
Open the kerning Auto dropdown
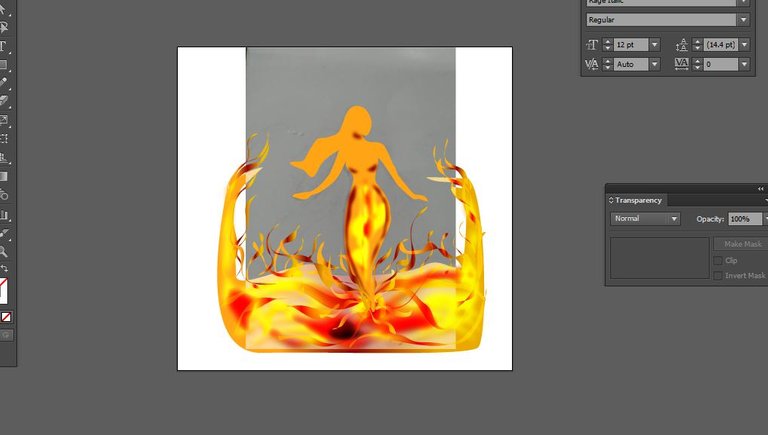click(x=655, y=64)
